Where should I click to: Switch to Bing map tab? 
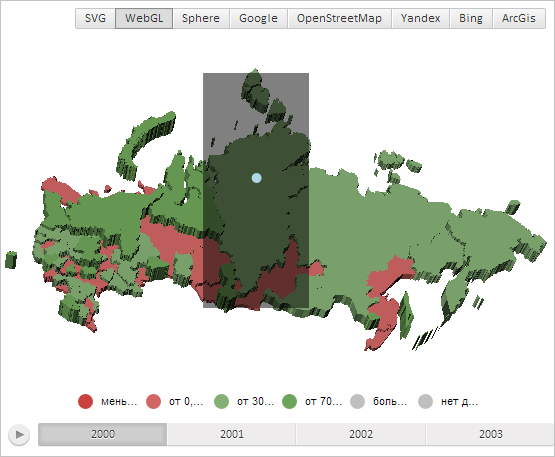click(471, 18)
